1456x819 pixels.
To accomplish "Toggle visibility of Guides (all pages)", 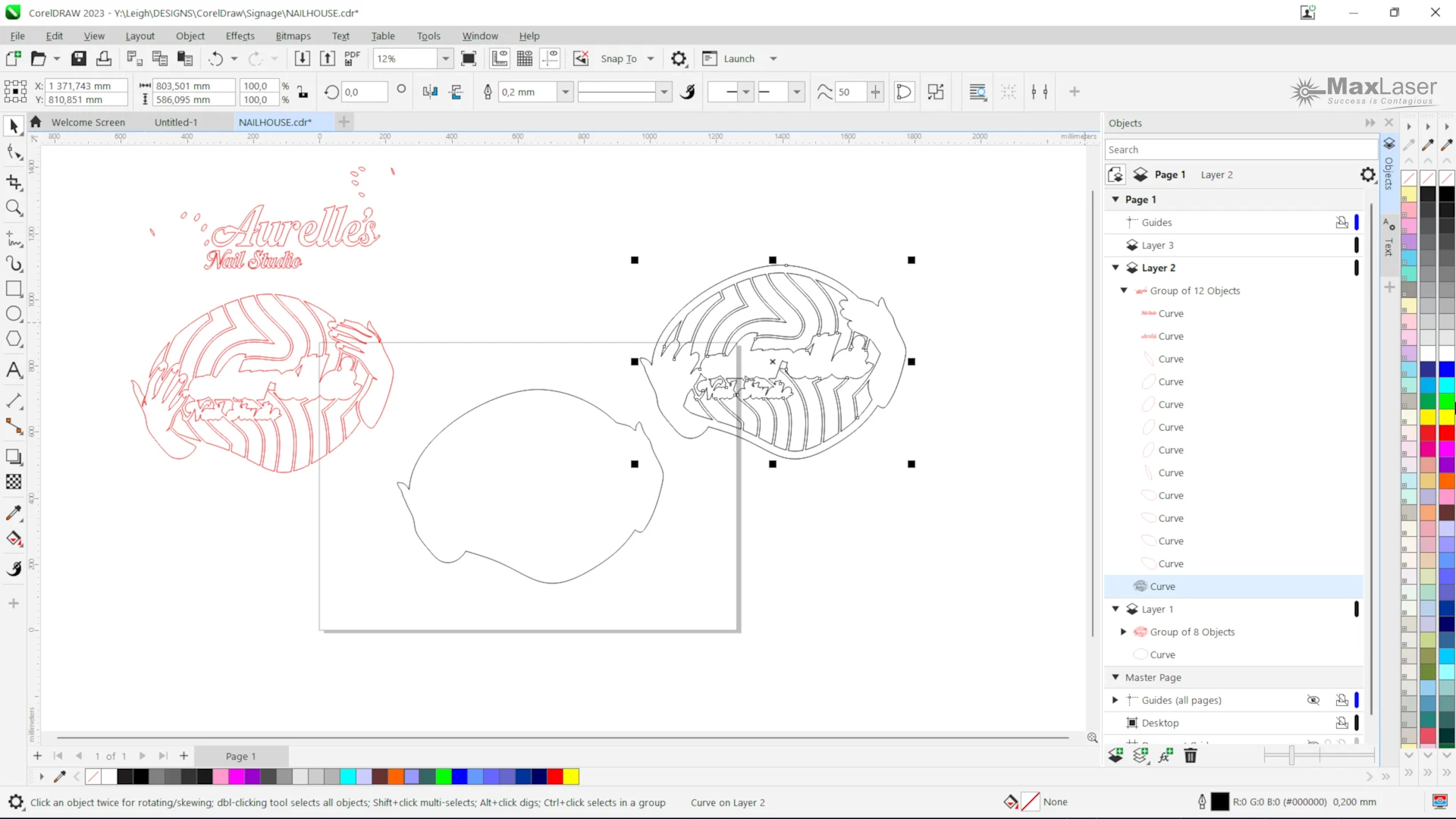I will 1313,700.
